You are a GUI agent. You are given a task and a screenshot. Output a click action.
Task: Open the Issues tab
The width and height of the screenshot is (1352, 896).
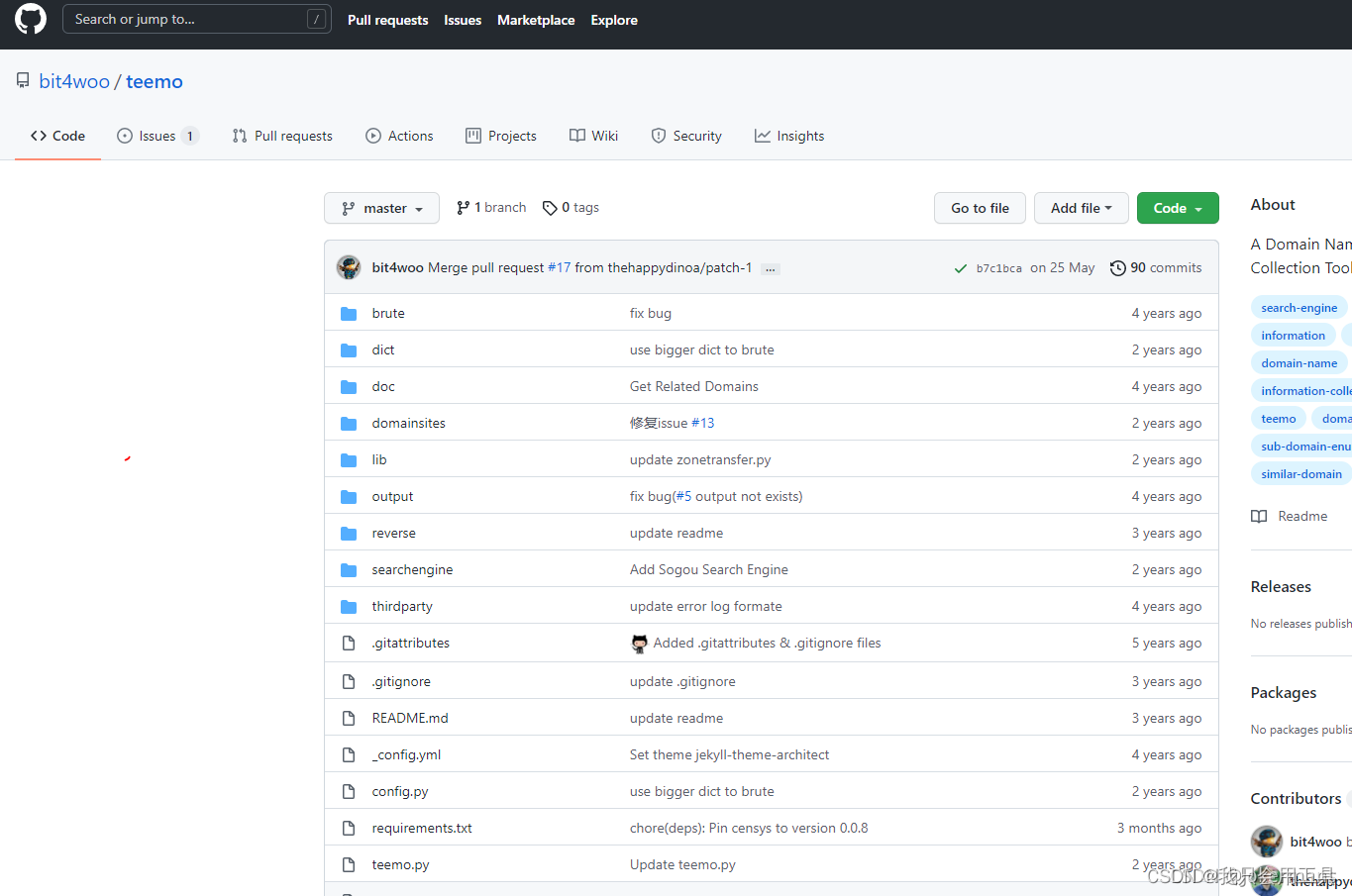click(157, 136)
